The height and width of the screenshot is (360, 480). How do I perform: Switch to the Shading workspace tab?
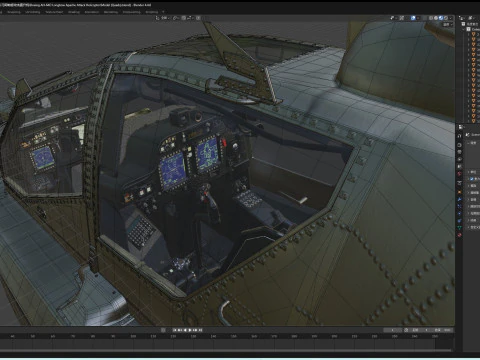[74, 12]
